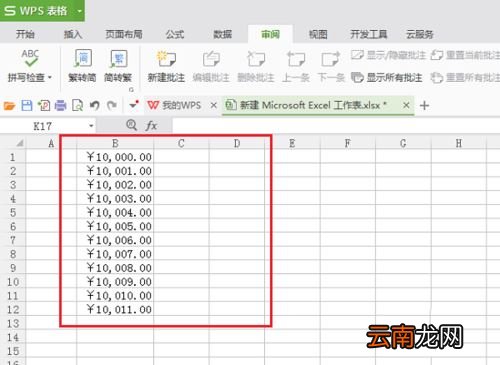Click cell with ¥10,000.00
Viewport: 500px width, 365px height.
pyautogui.click(x=115, y=157)
